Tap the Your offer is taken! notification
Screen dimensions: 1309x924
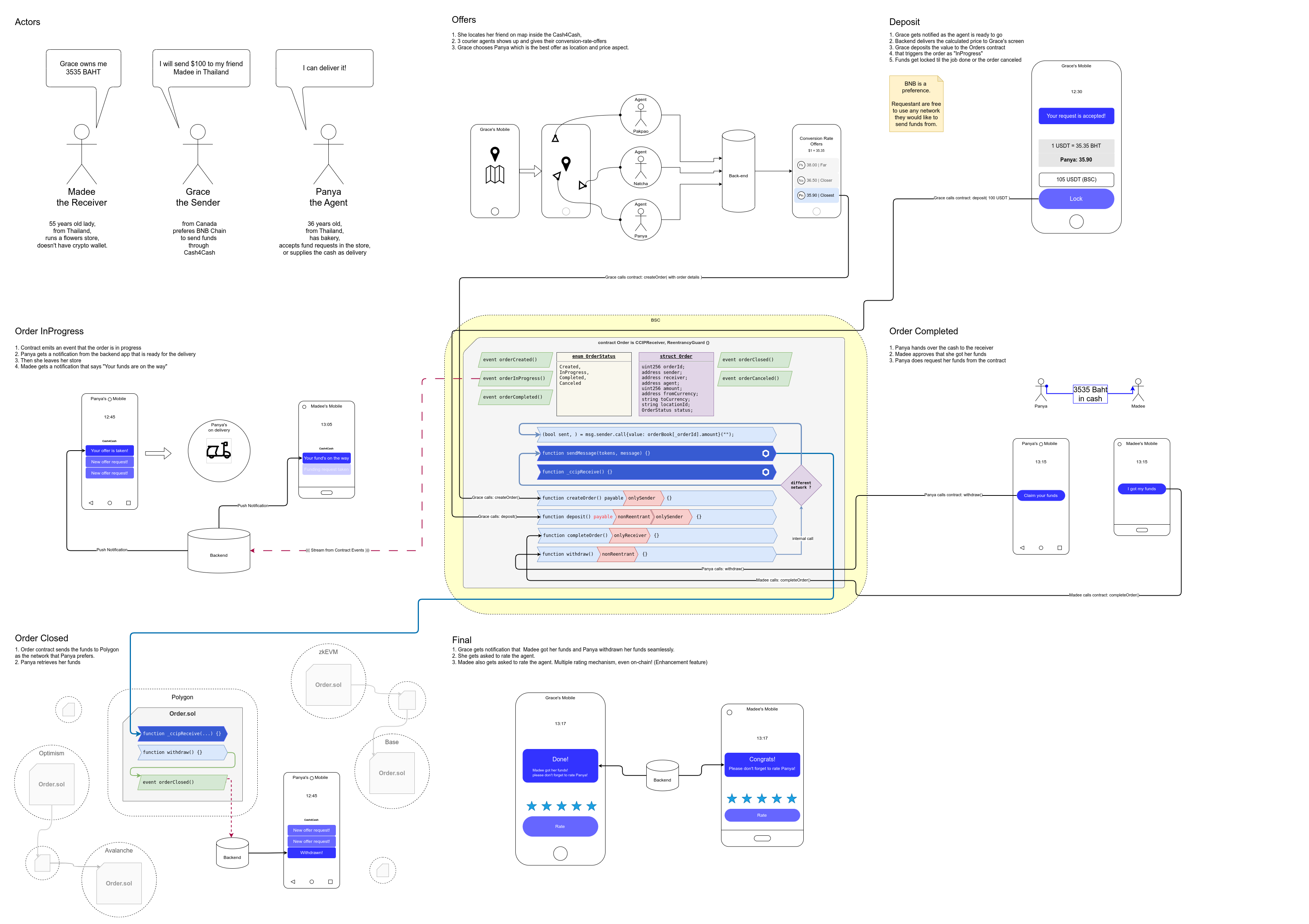pyautogui.click(x=110, y=451)
